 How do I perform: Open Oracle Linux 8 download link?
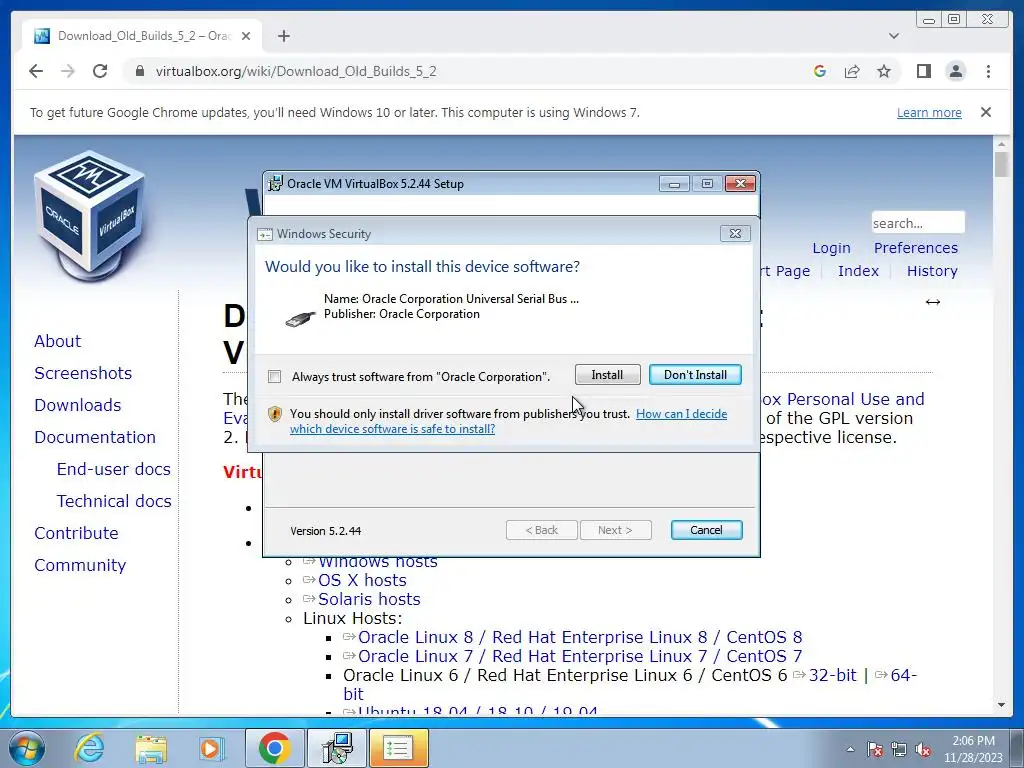coord(580,637)
